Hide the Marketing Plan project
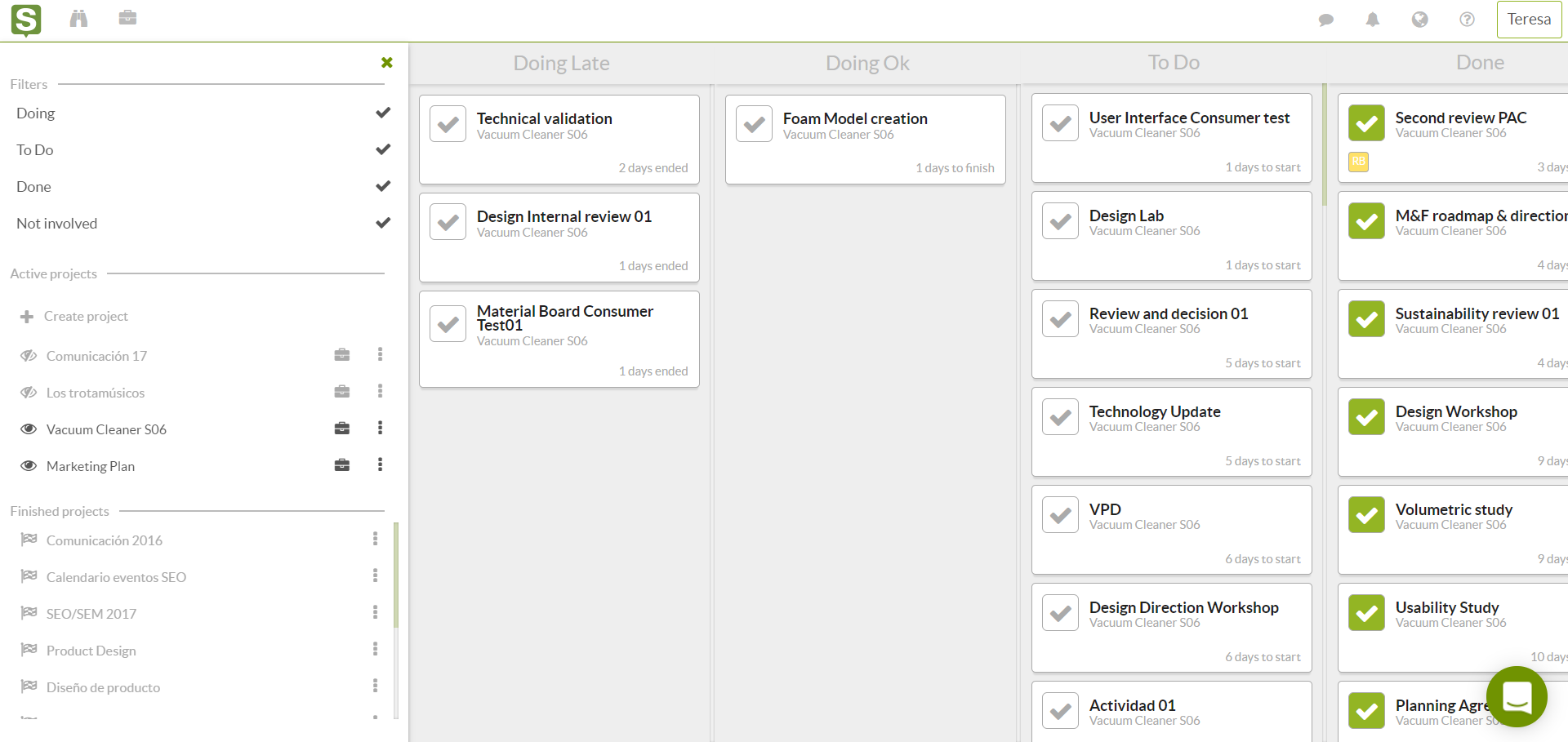Image resolution: width=1568 pixels, height=742 pixels. coord(29,466)
